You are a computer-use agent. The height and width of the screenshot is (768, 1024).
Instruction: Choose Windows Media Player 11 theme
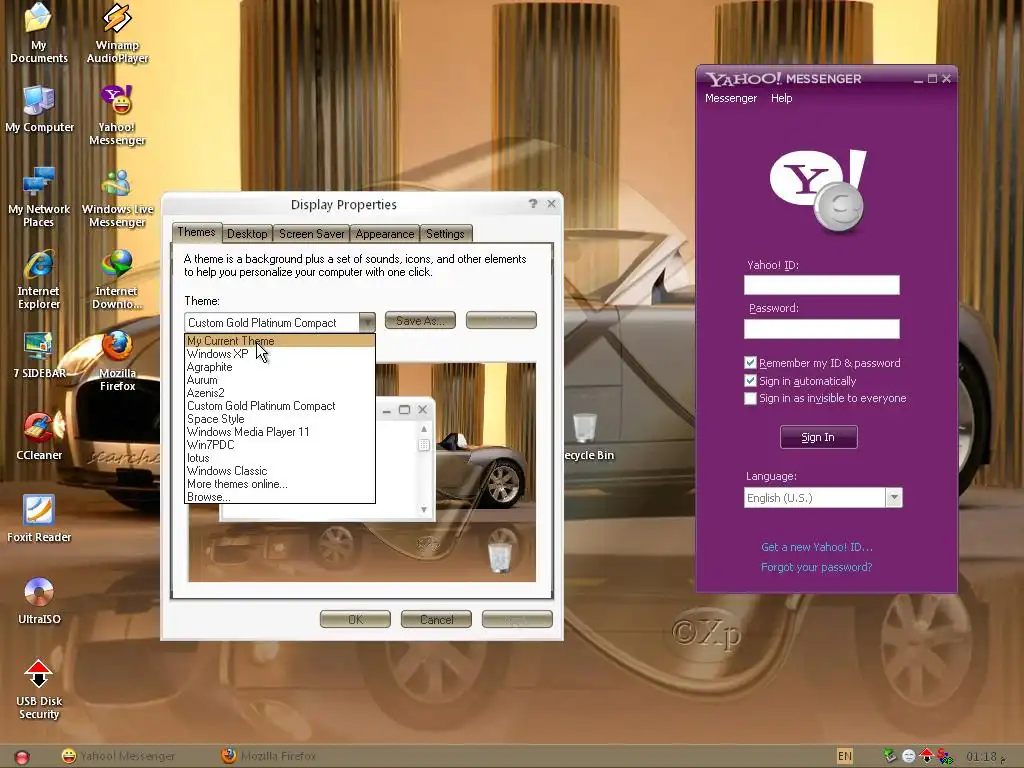point(280,432)
